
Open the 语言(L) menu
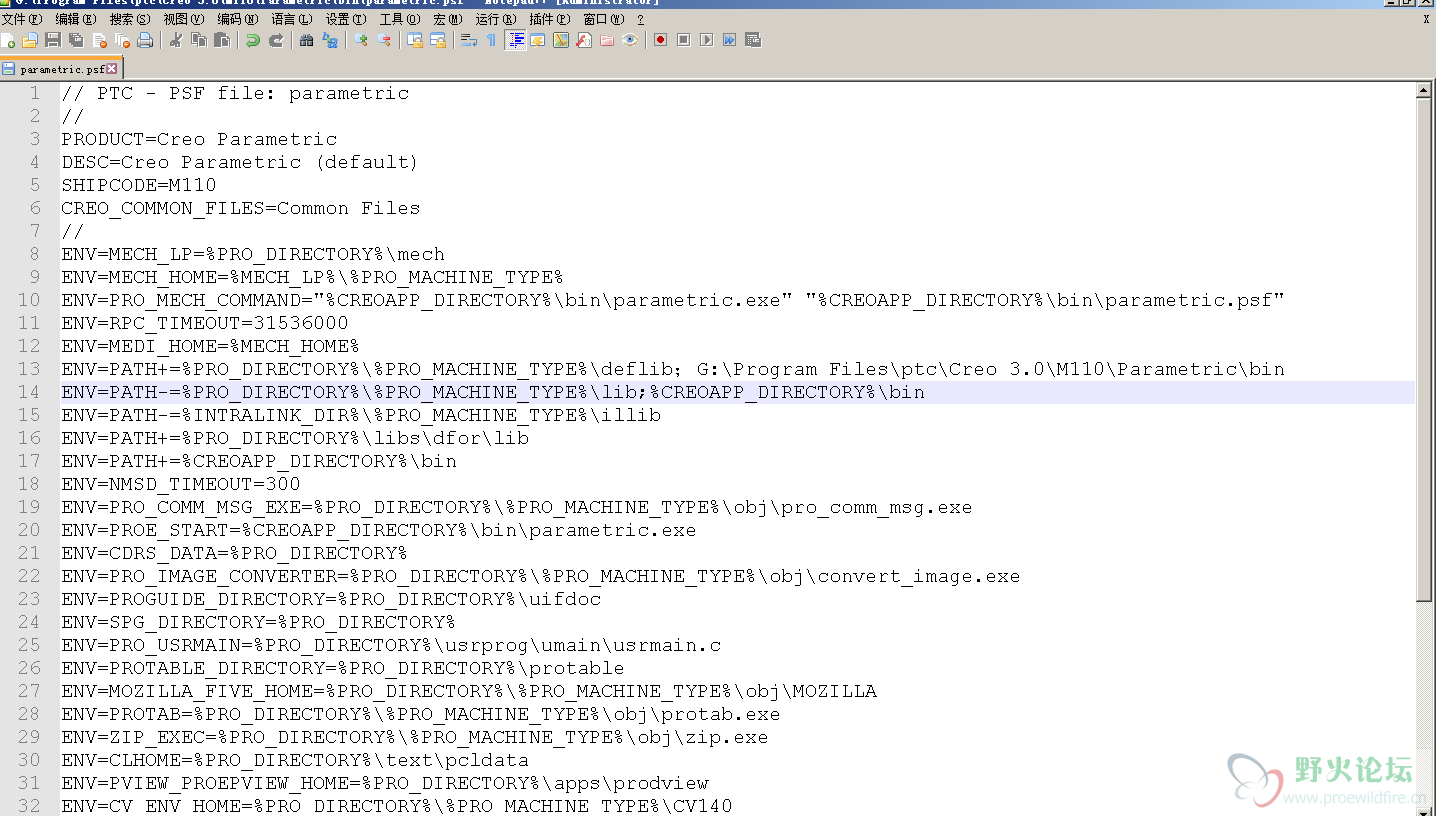pos(292,19)
